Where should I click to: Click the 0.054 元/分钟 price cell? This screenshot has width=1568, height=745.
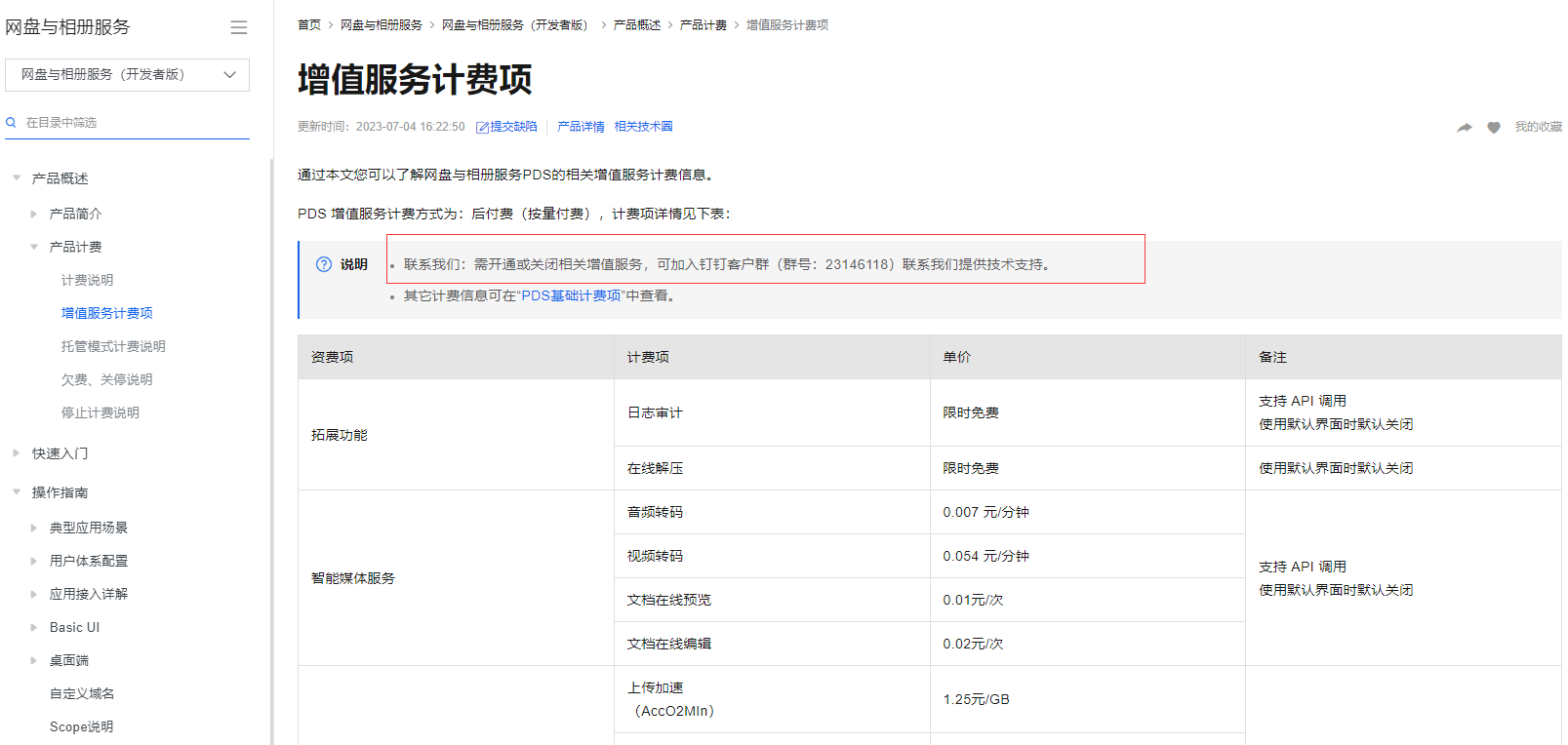[1088, 556]
